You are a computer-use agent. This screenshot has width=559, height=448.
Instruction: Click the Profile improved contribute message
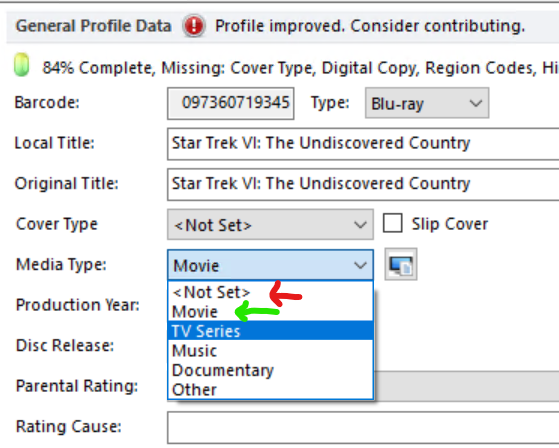[370, 26]
